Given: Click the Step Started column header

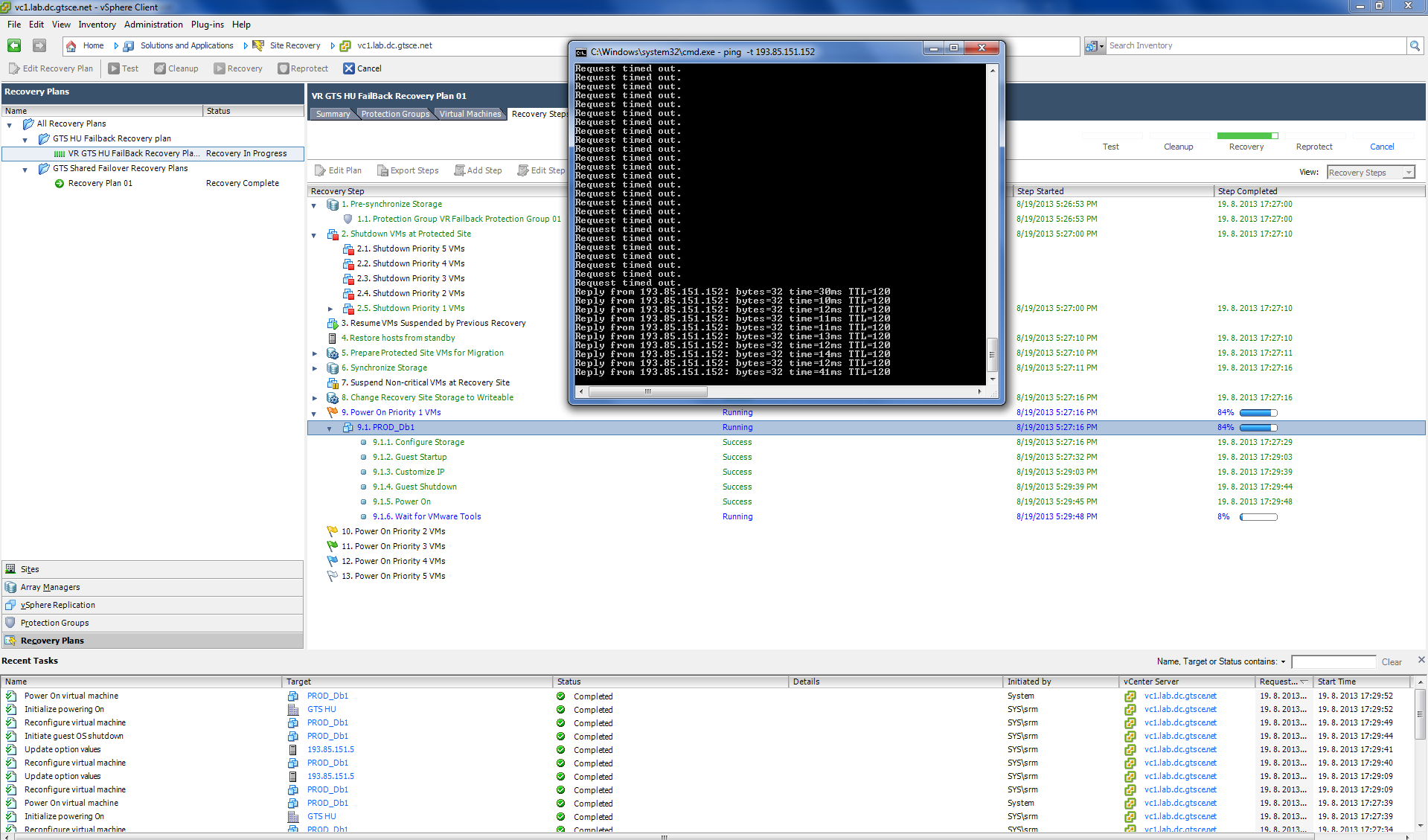Looking at the screenshot, I should (1112, 191).
